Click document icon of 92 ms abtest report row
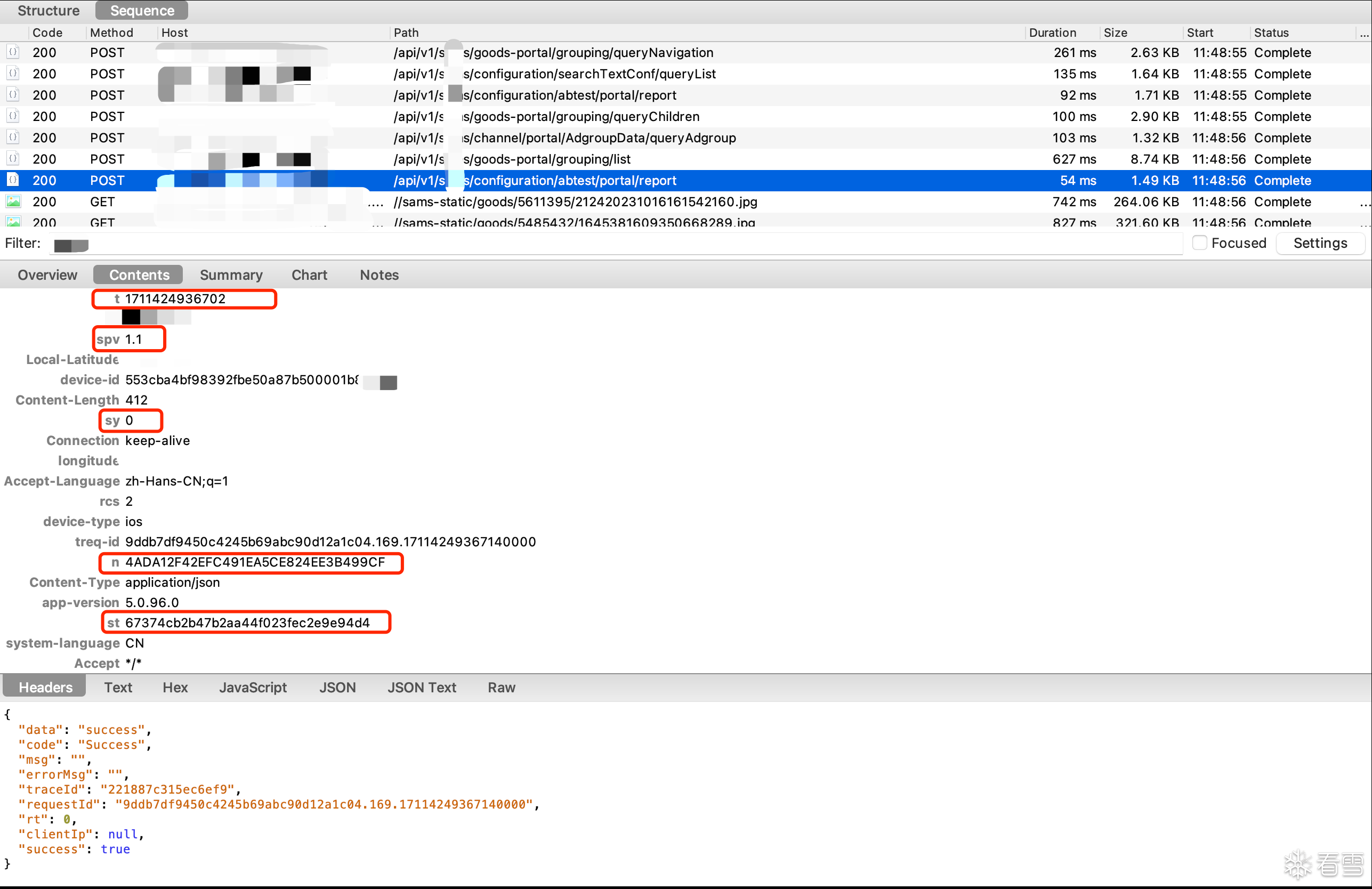 (13, 95)
